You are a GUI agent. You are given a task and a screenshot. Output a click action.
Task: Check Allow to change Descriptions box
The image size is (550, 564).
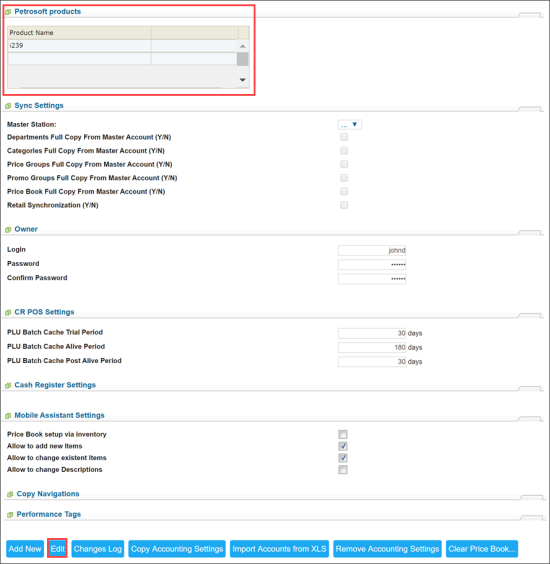pos(343,470)
